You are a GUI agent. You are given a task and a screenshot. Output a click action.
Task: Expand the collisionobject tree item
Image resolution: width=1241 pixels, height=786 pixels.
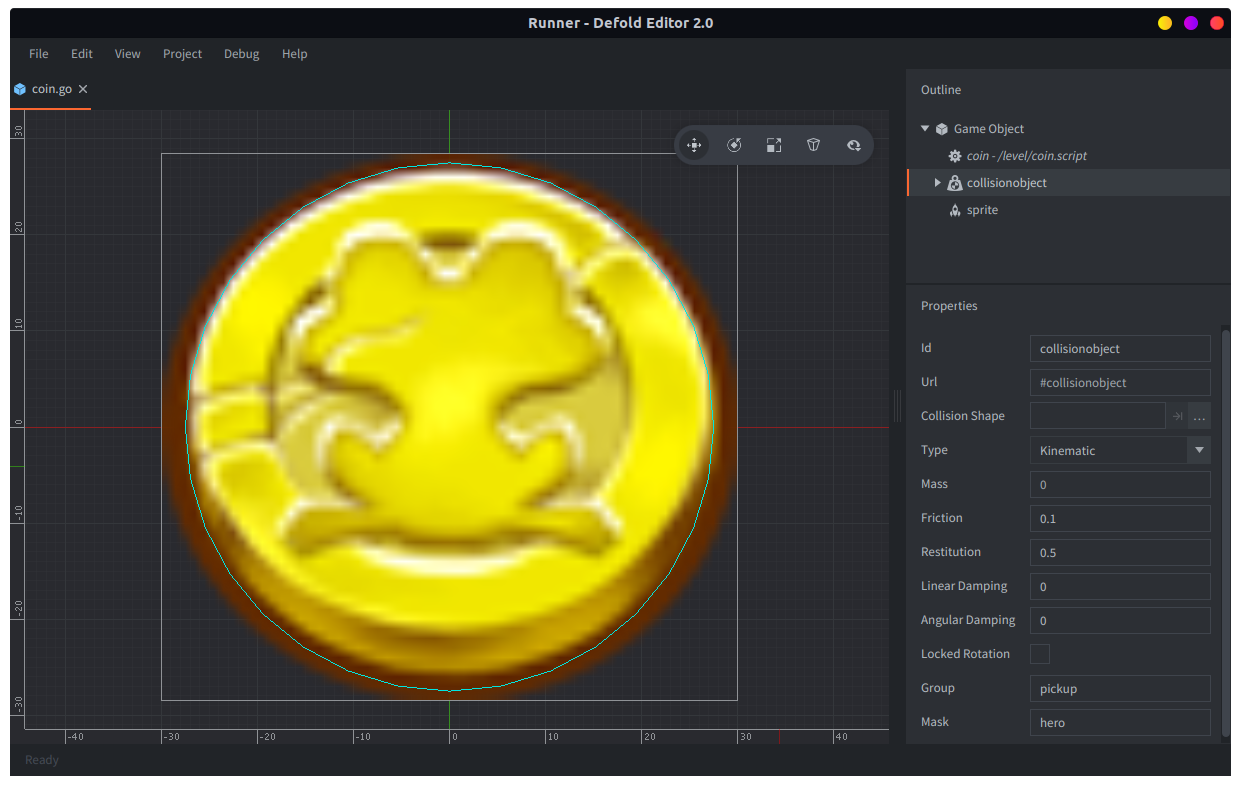(937, 182)
